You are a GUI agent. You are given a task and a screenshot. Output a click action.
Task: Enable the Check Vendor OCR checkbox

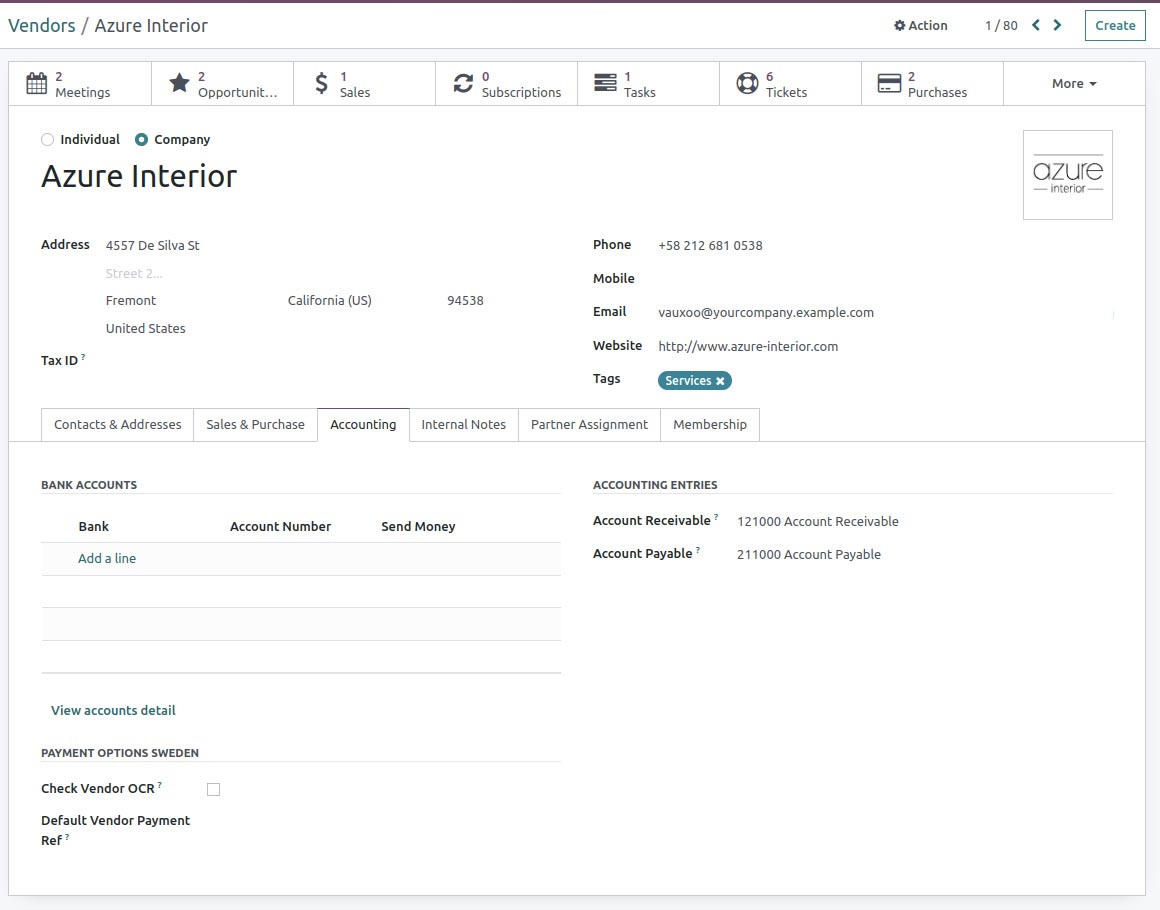pos(213,789)
